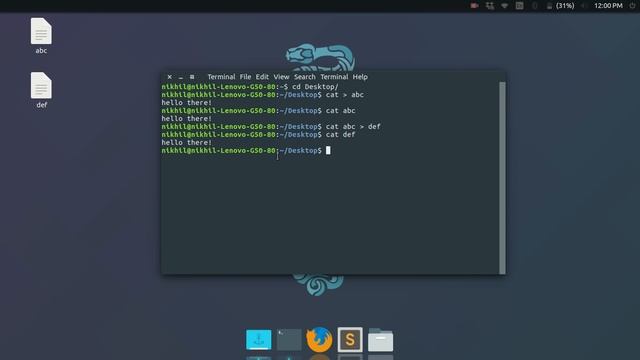640x360 pixels.
Task: Open the first Terminal menu in menubar
Action: click(221, 77)
